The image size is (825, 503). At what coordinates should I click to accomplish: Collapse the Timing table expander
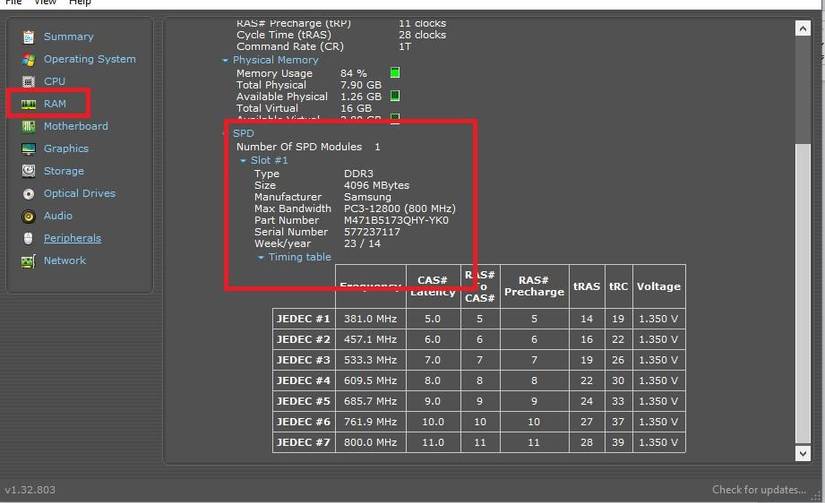click(261, 258)
